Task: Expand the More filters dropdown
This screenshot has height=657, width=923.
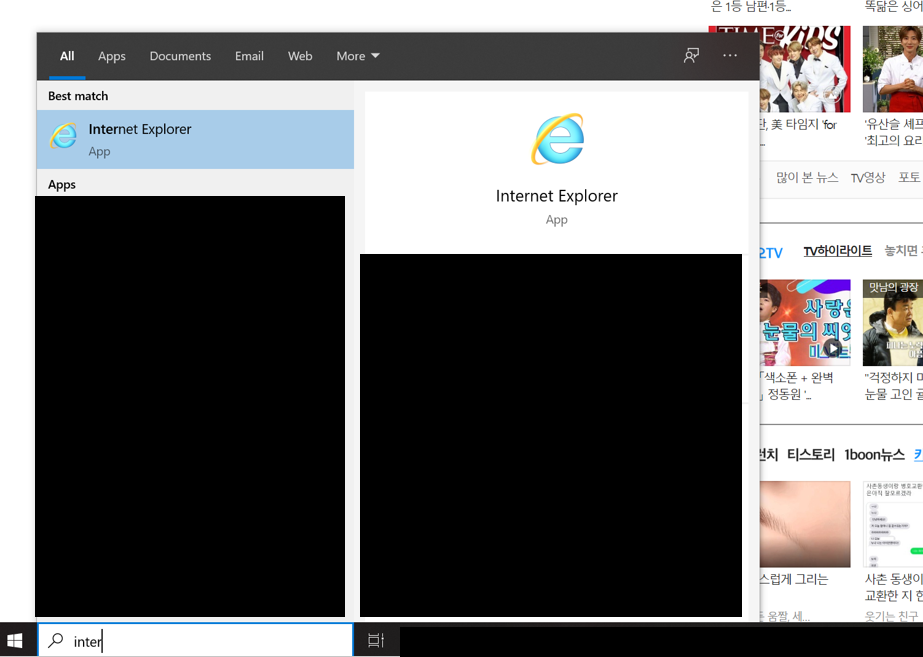Action: [x=358, y=56]
